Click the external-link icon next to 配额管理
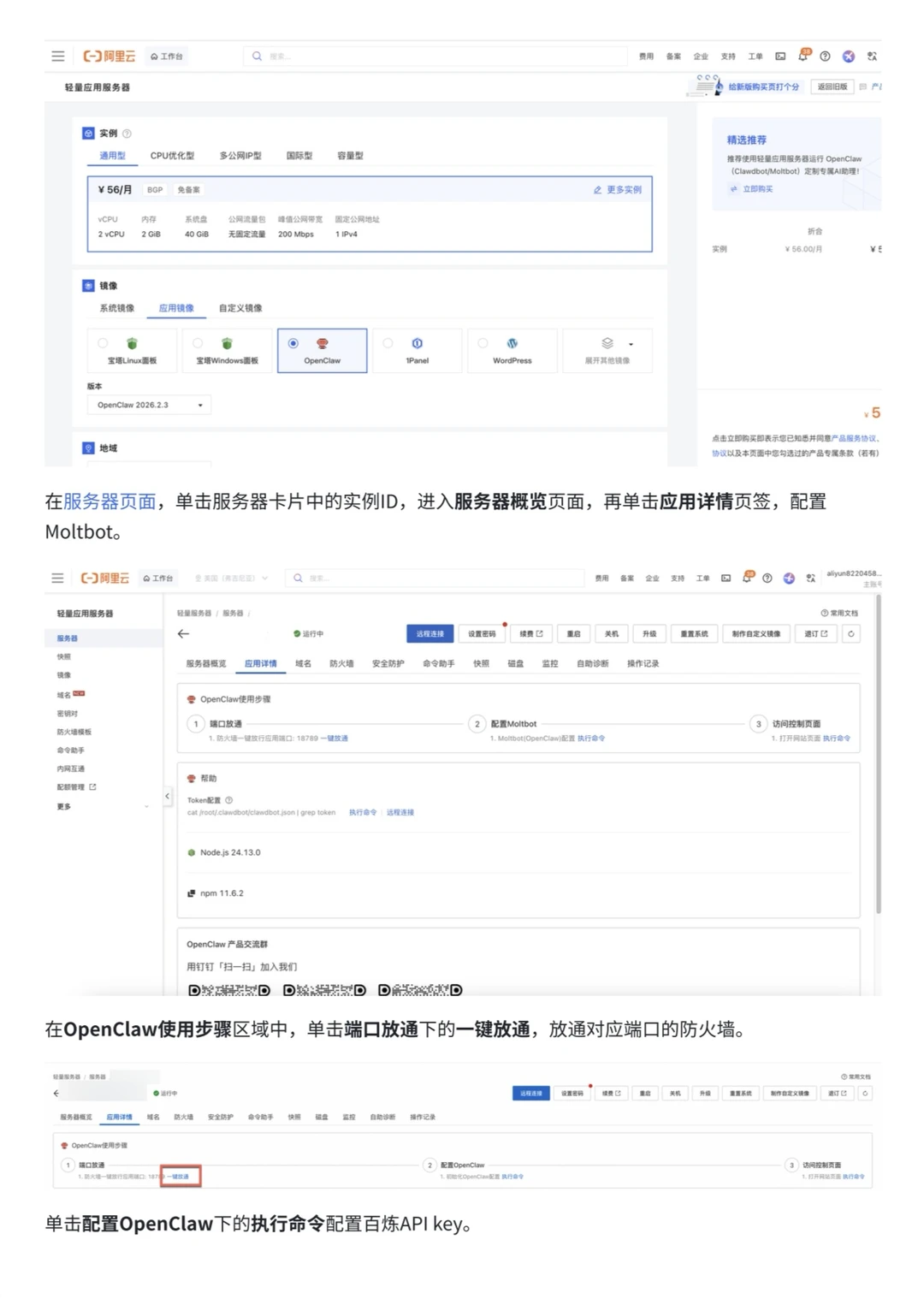This screenshot has height=1299, width=924. point(92,787)
